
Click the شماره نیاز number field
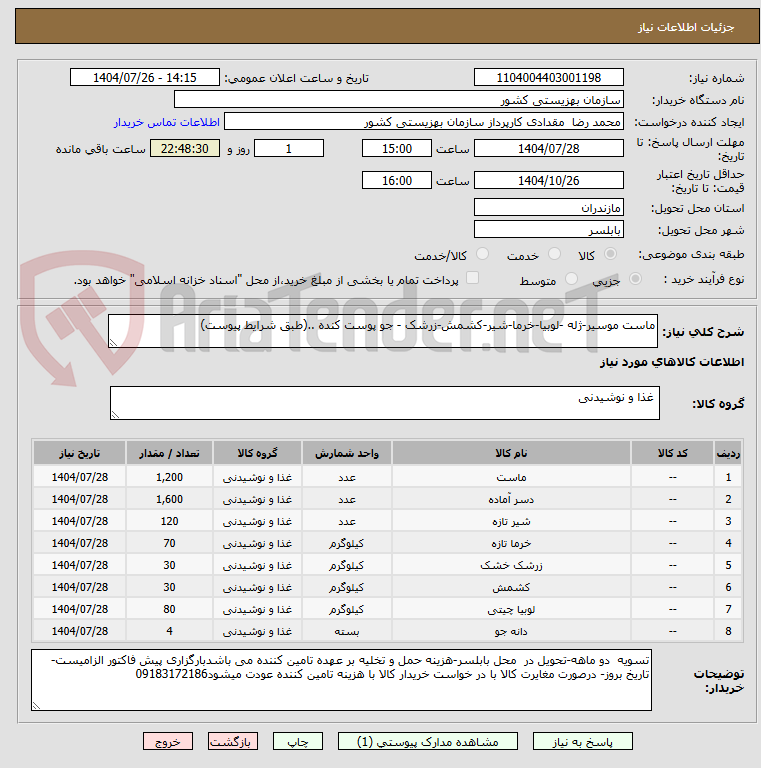click(548, 77)
